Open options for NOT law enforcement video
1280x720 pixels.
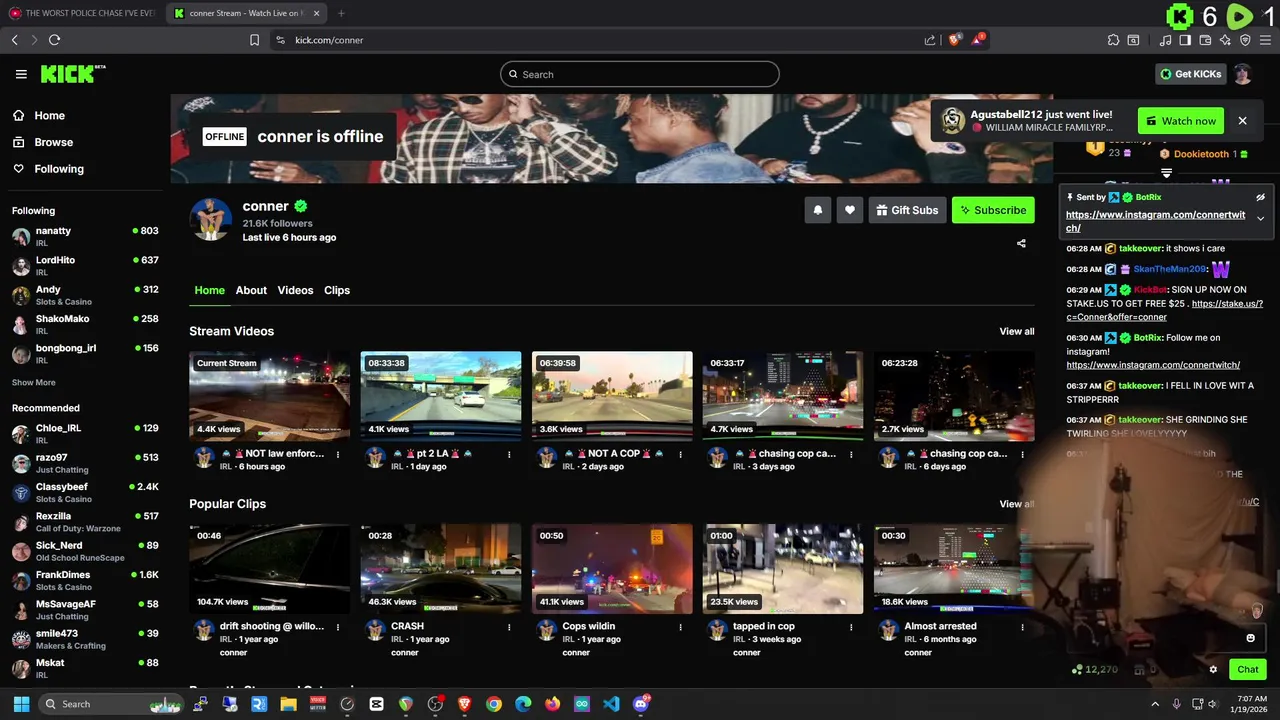tap(338, 454)
